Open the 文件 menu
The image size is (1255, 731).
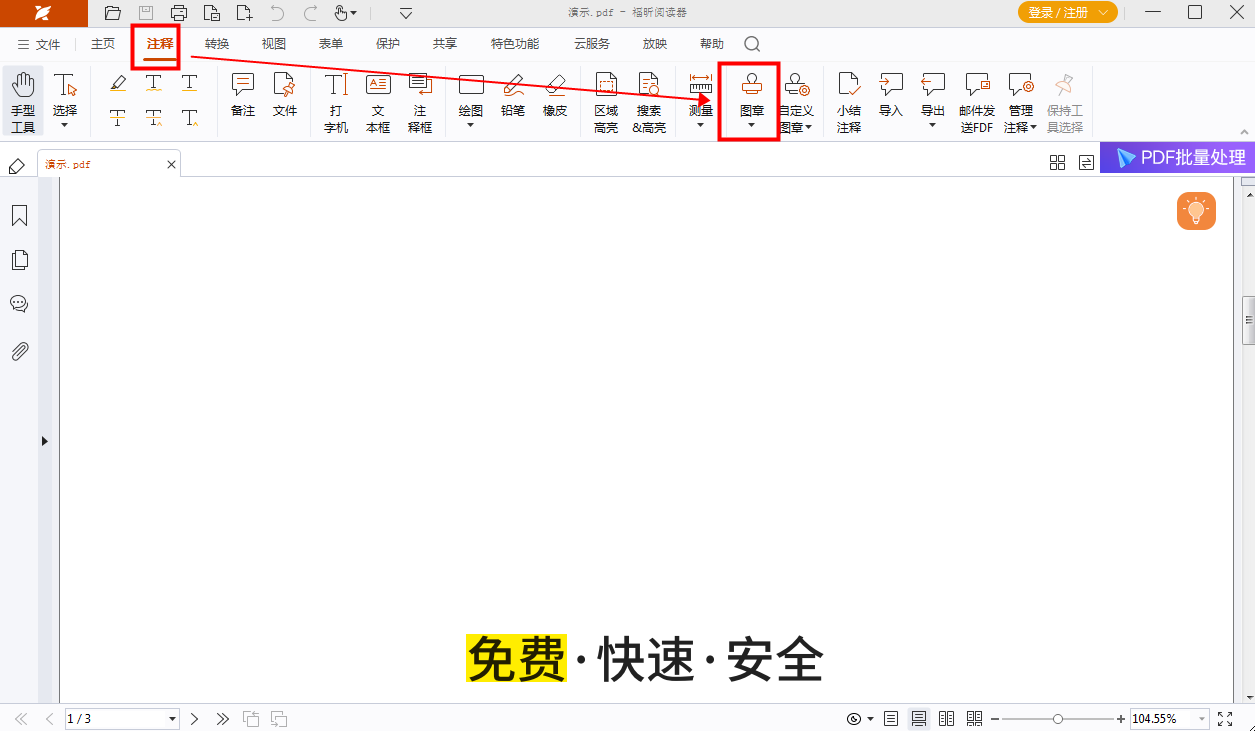point(39,44)
